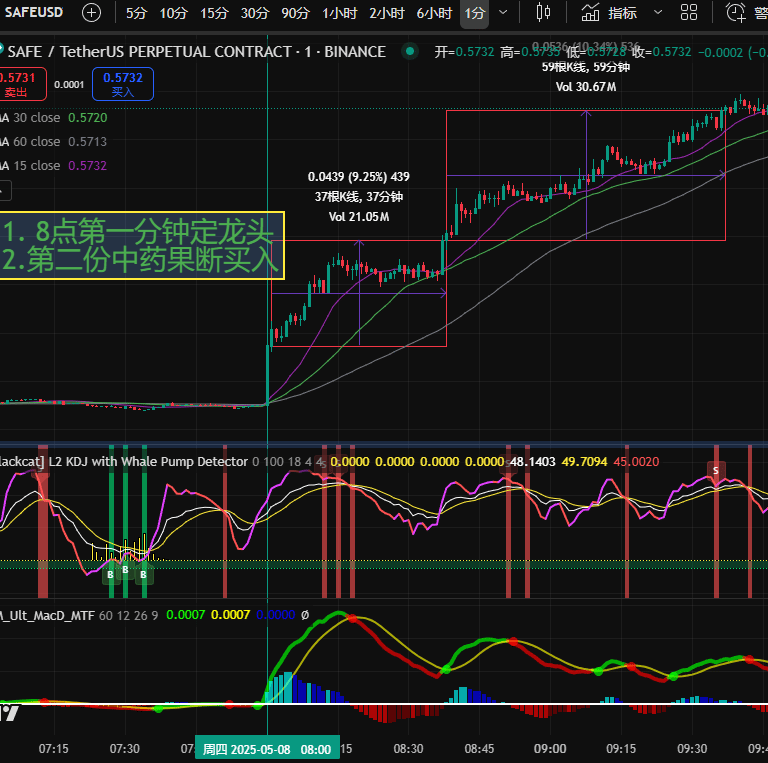Screen dimensions: 768x763
Task: Select the 90分 timeframe
Action: point(295,13)
